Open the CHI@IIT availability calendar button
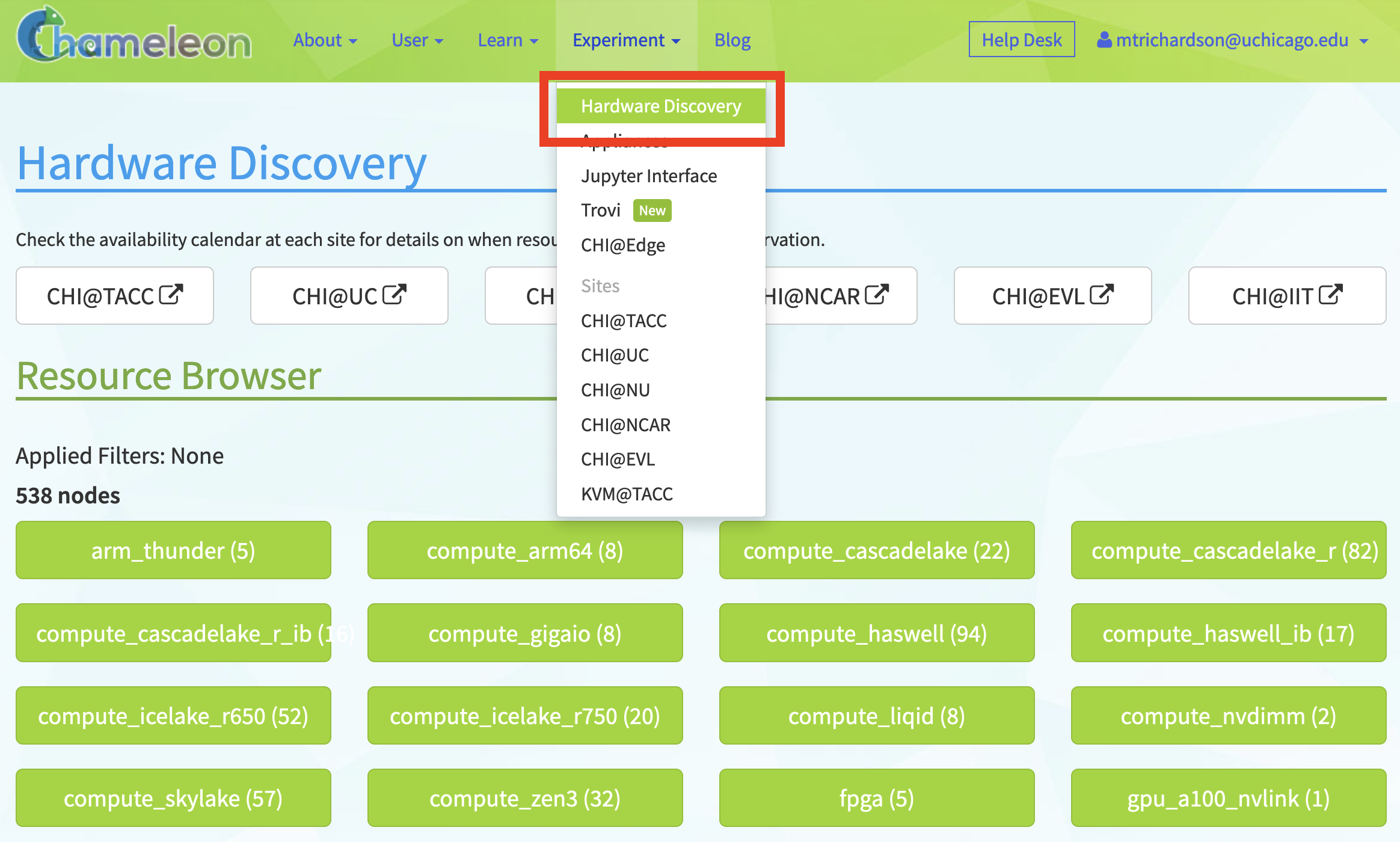Viewport: 1400px width, 842px height. point(1288,296)
